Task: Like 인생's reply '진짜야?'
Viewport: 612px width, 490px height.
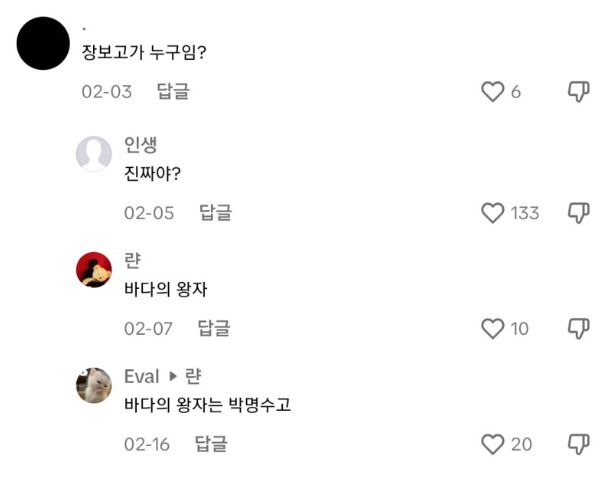Action: click(492, 213)
